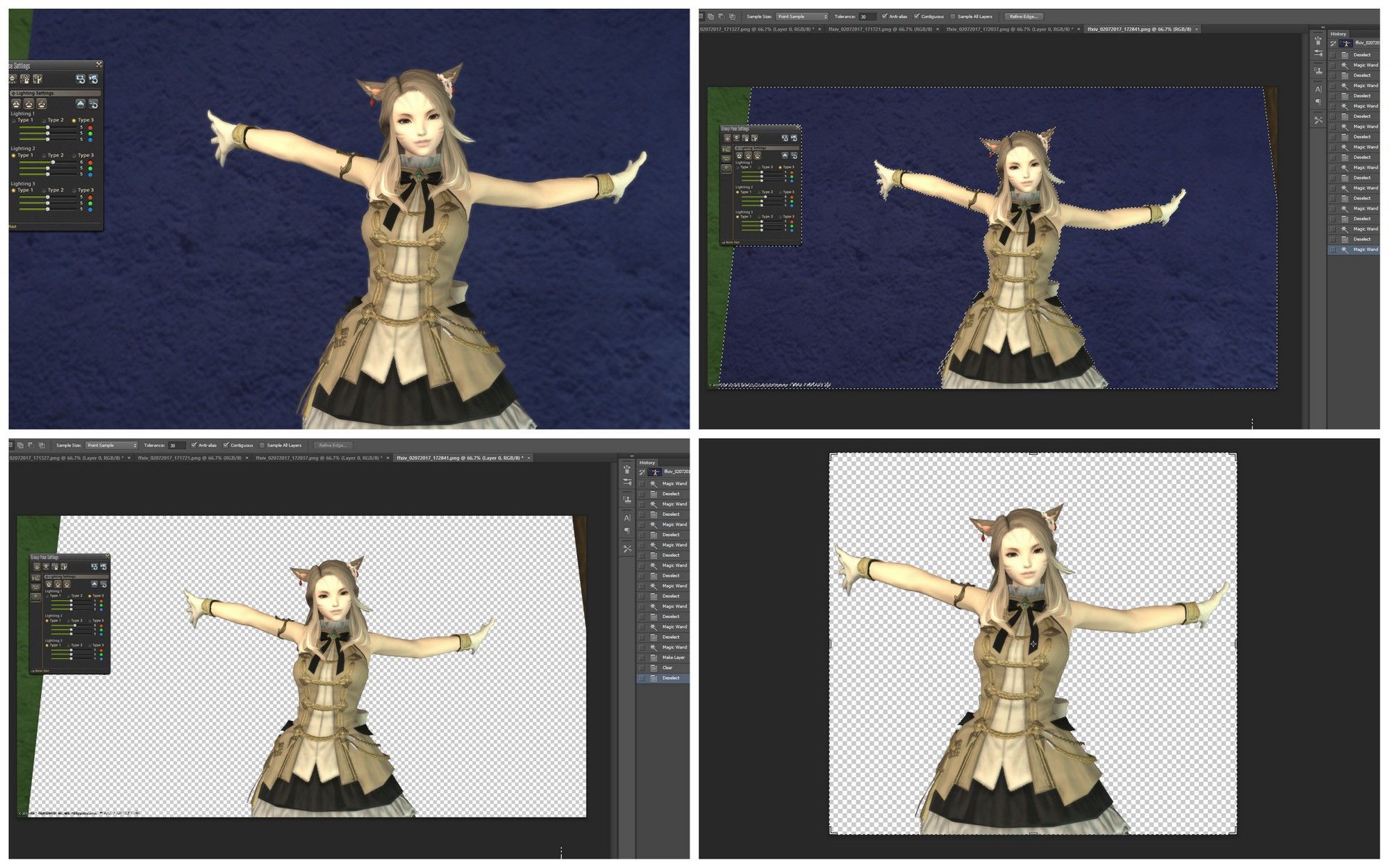The width and height of the screenshot is (1389, 868).
Task: Click Refine Edge button in blue-background Photoshop window
Action: tap(1024, 17)
